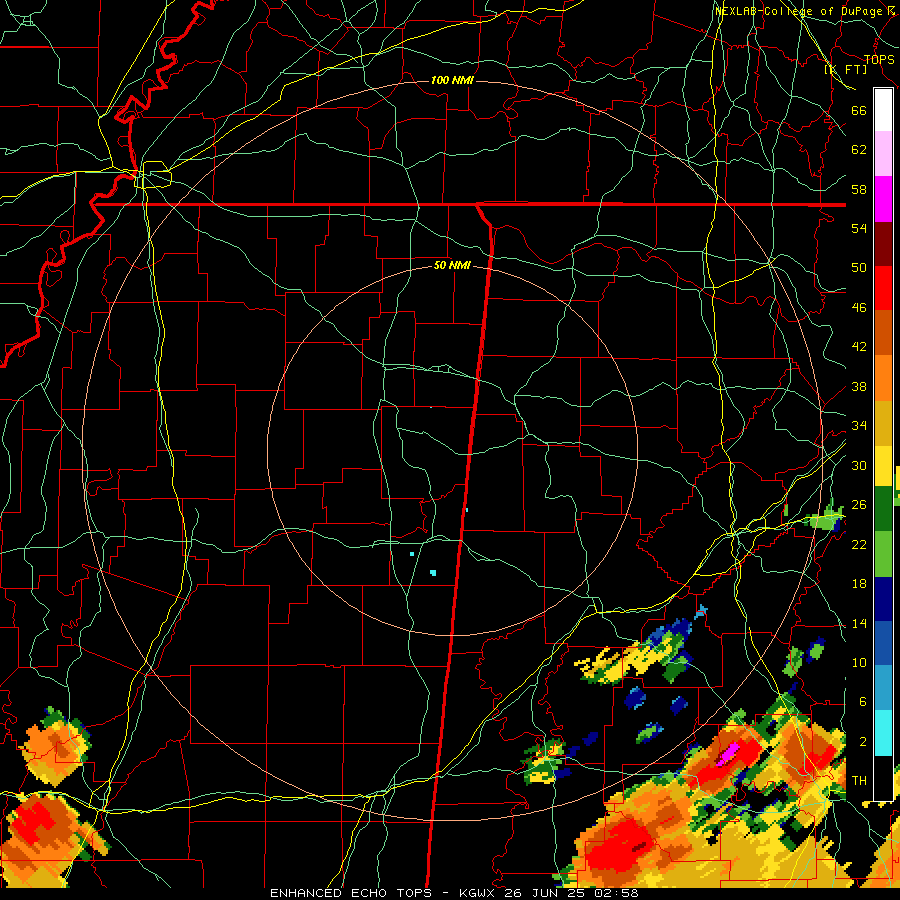Click the legend value '14'
Viewport: 900px width, 900px height.
coord(859,623)
